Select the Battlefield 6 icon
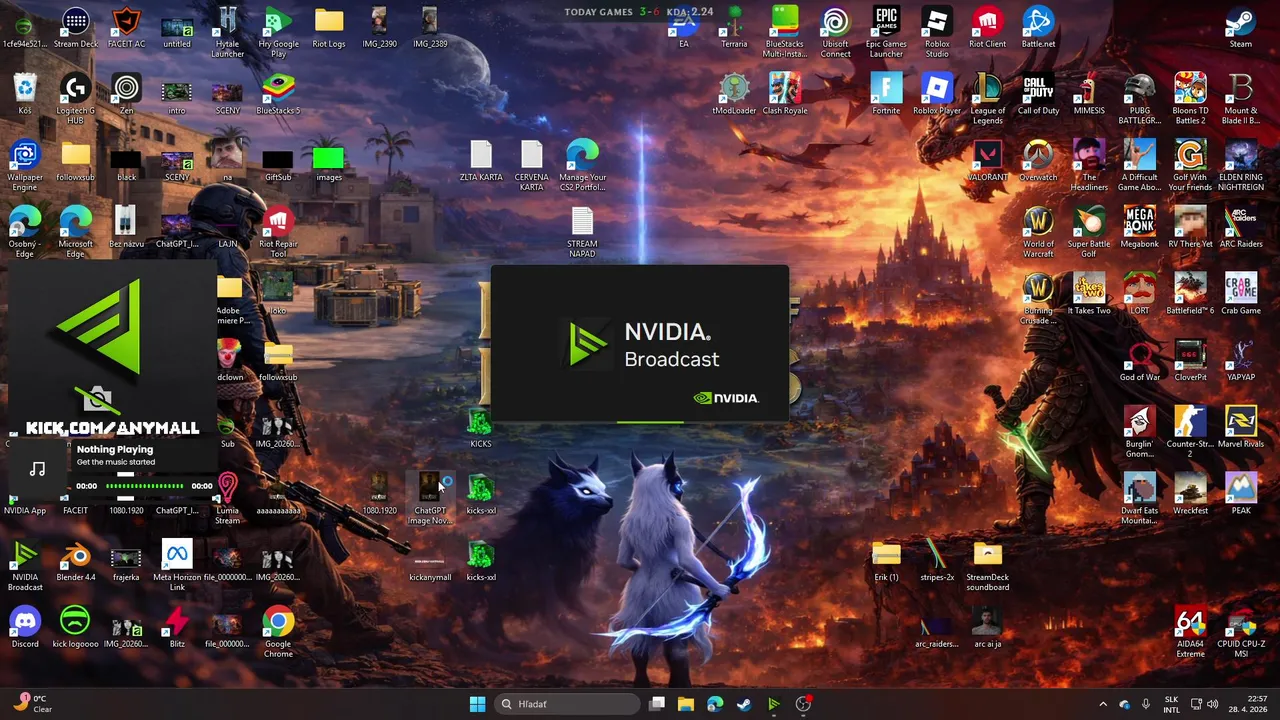This screenshot has width=1280, height=720. 1190,295
